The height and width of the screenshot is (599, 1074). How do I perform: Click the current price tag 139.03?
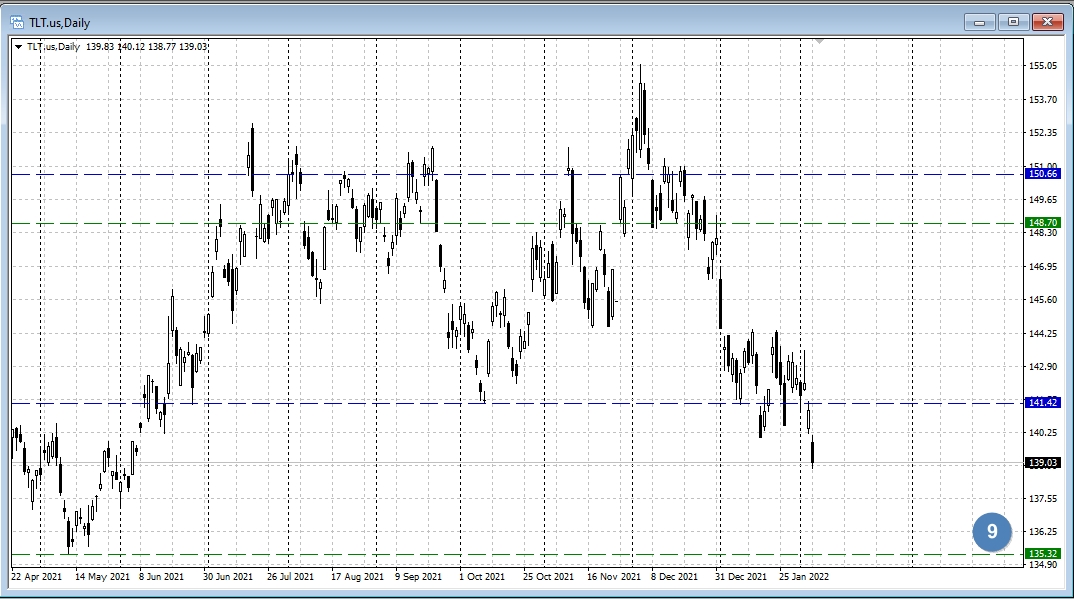1042,463
